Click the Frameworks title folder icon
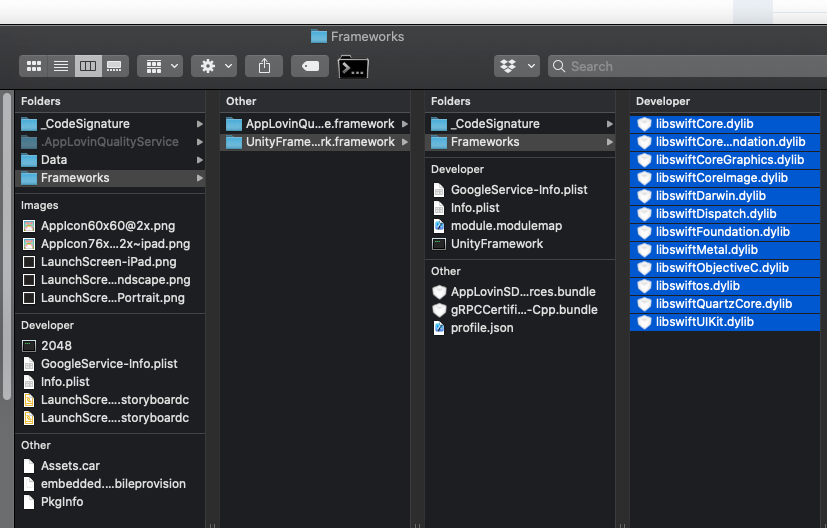The image size is (827, 528). coord(319,36)
